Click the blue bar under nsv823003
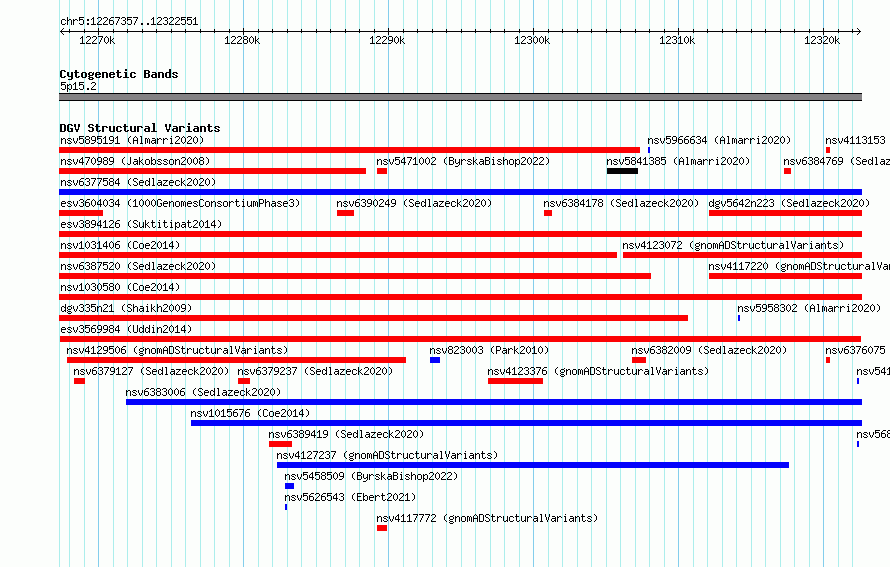 tap(435, 360)
